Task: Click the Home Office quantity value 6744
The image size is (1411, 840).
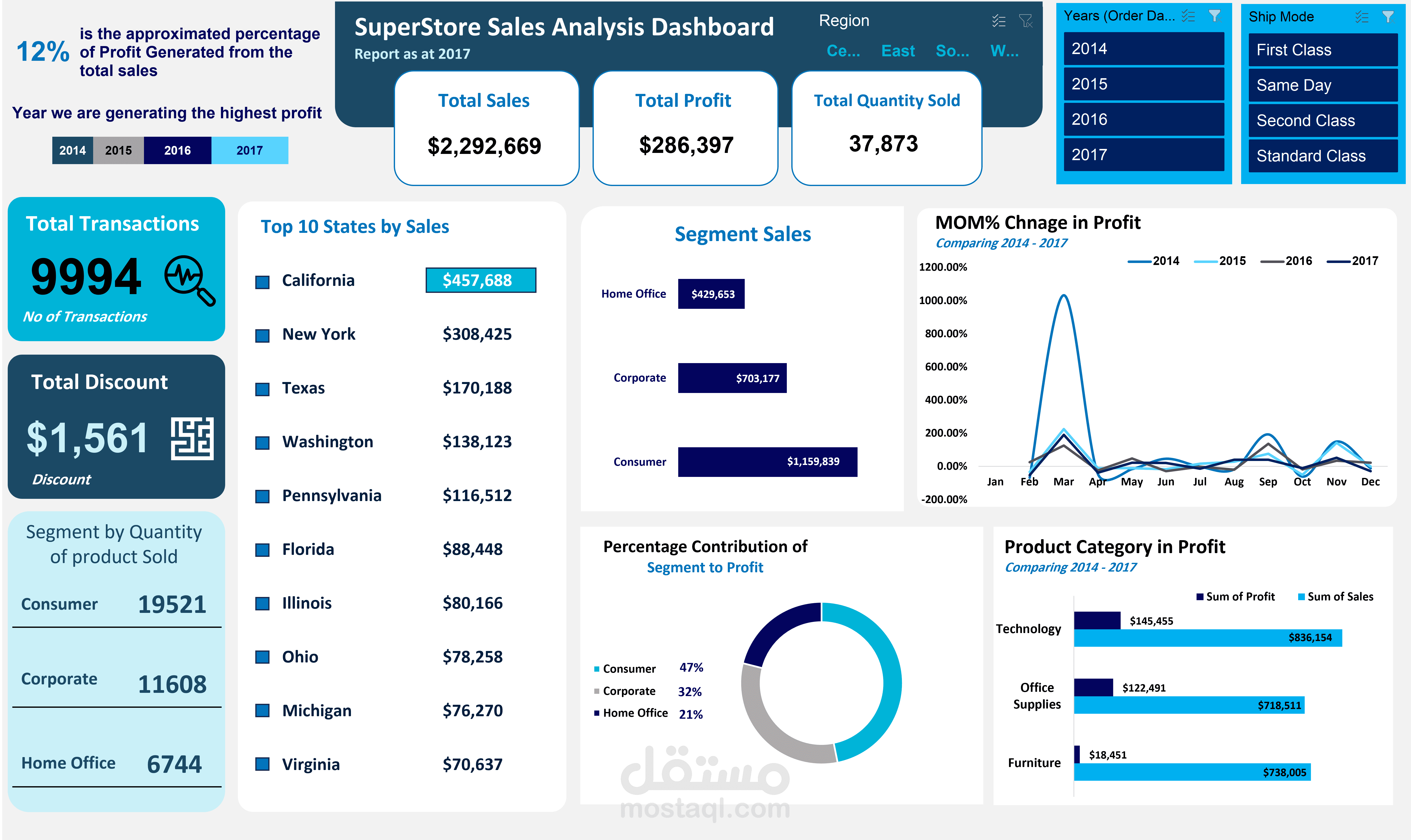Action: [x=174, y=764]
